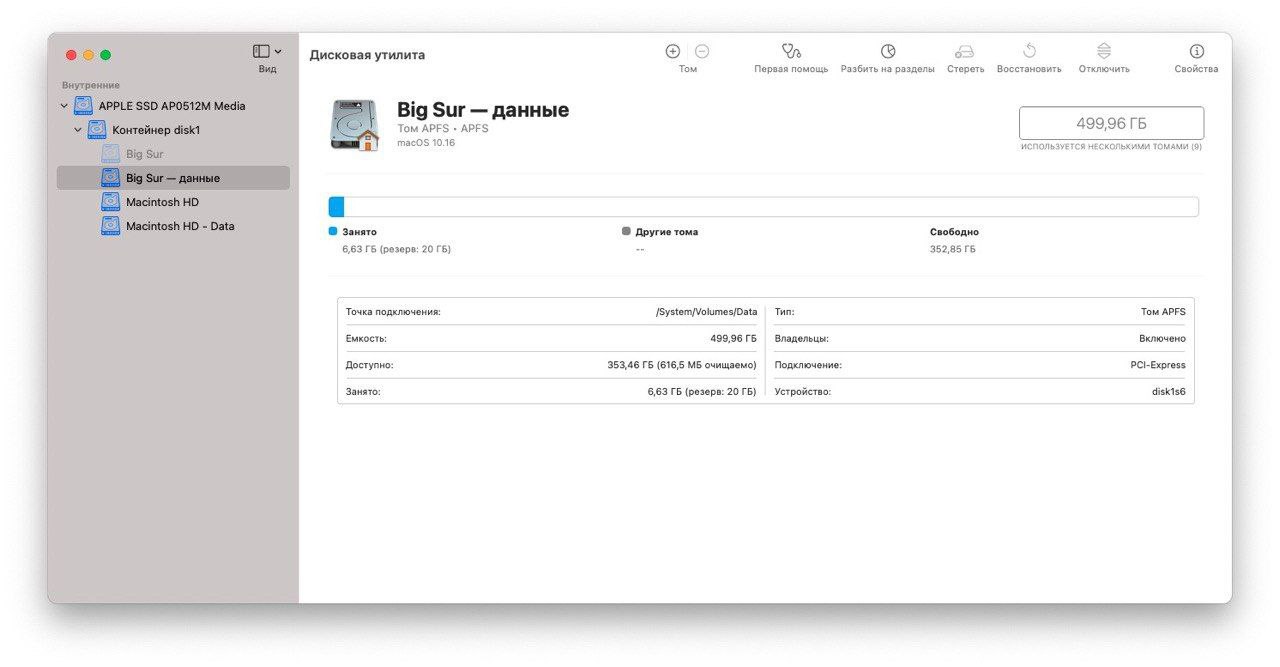The height and width of the screenshot is (667, 1280).
Task: Click the blue Занято legend swatch
Action: 333,231
